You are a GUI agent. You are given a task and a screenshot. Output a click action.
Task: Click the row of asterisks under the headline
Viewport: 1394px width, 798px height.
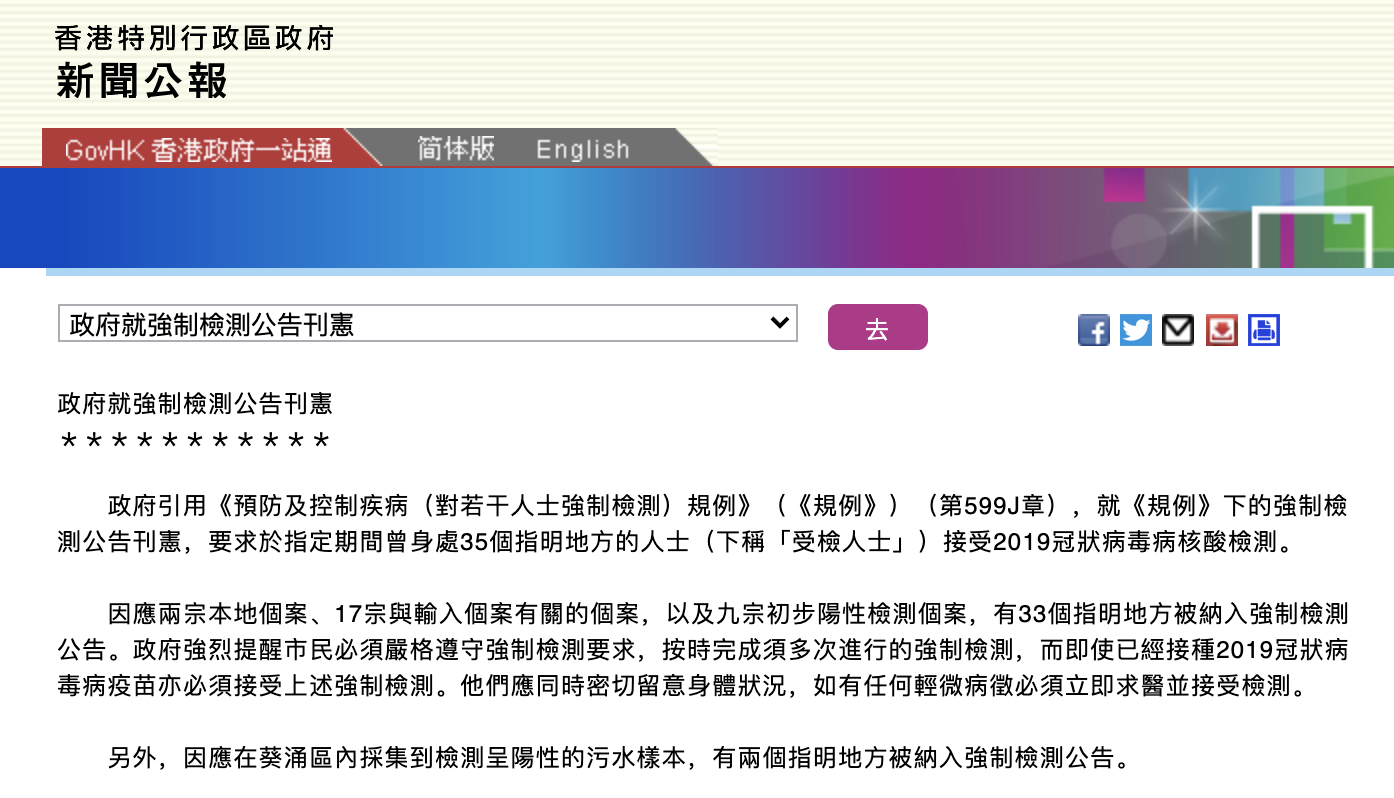click(195, 441)
